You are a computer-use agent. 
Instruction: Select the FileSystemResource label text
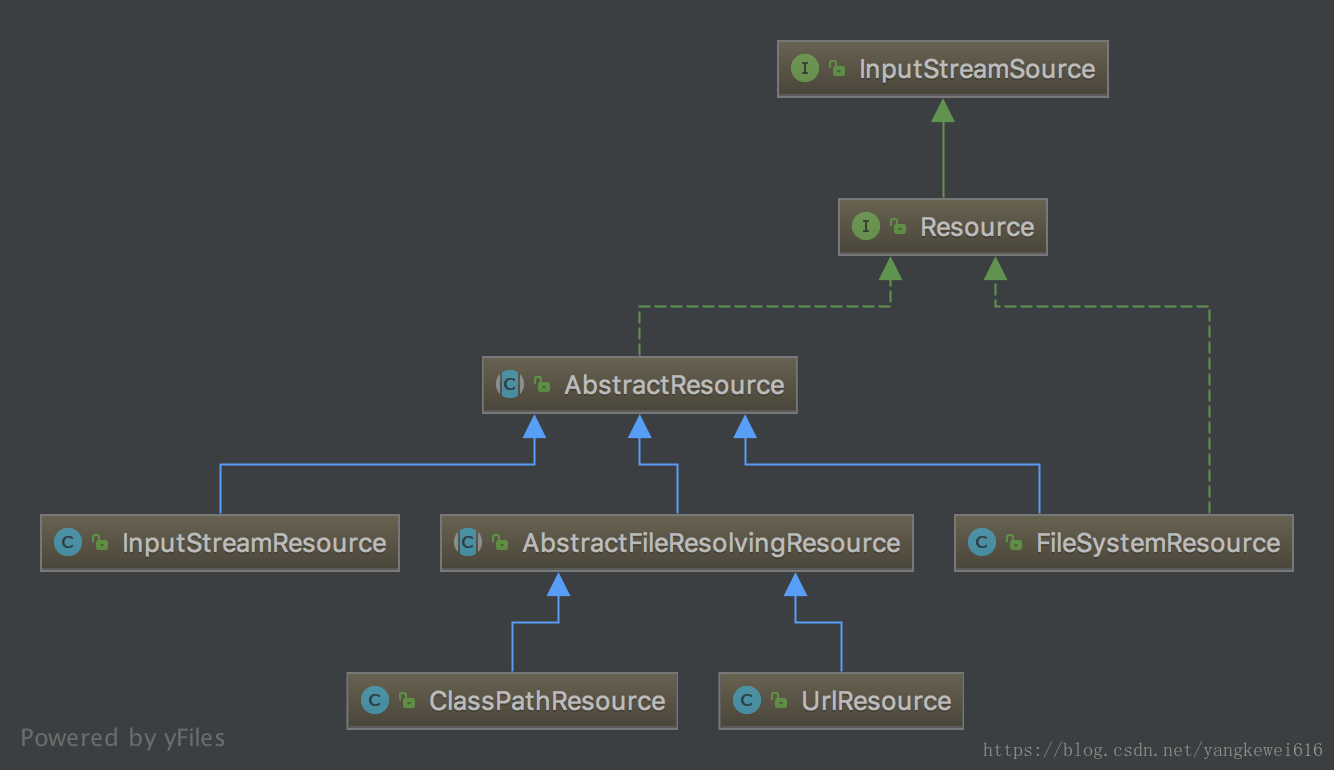pos(1158,543)
